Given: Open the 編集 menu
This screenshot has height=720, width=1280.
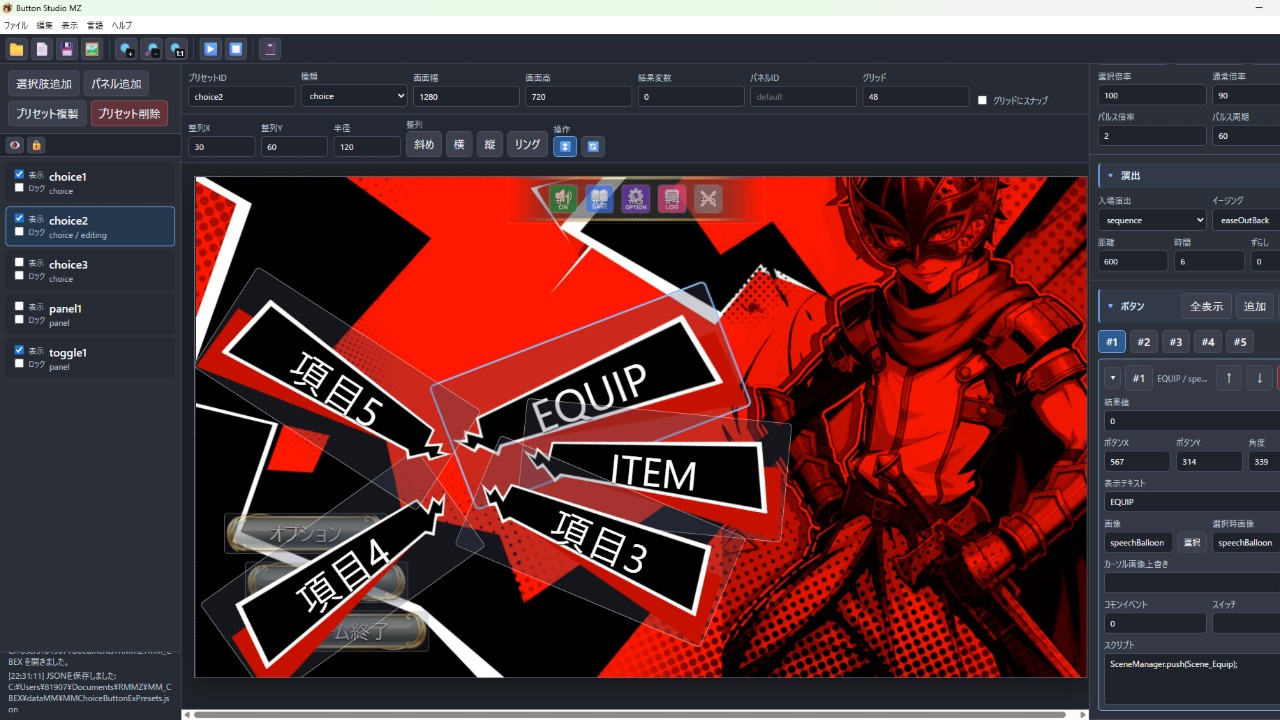Looking at the screenshot, I should click(45, 25).
